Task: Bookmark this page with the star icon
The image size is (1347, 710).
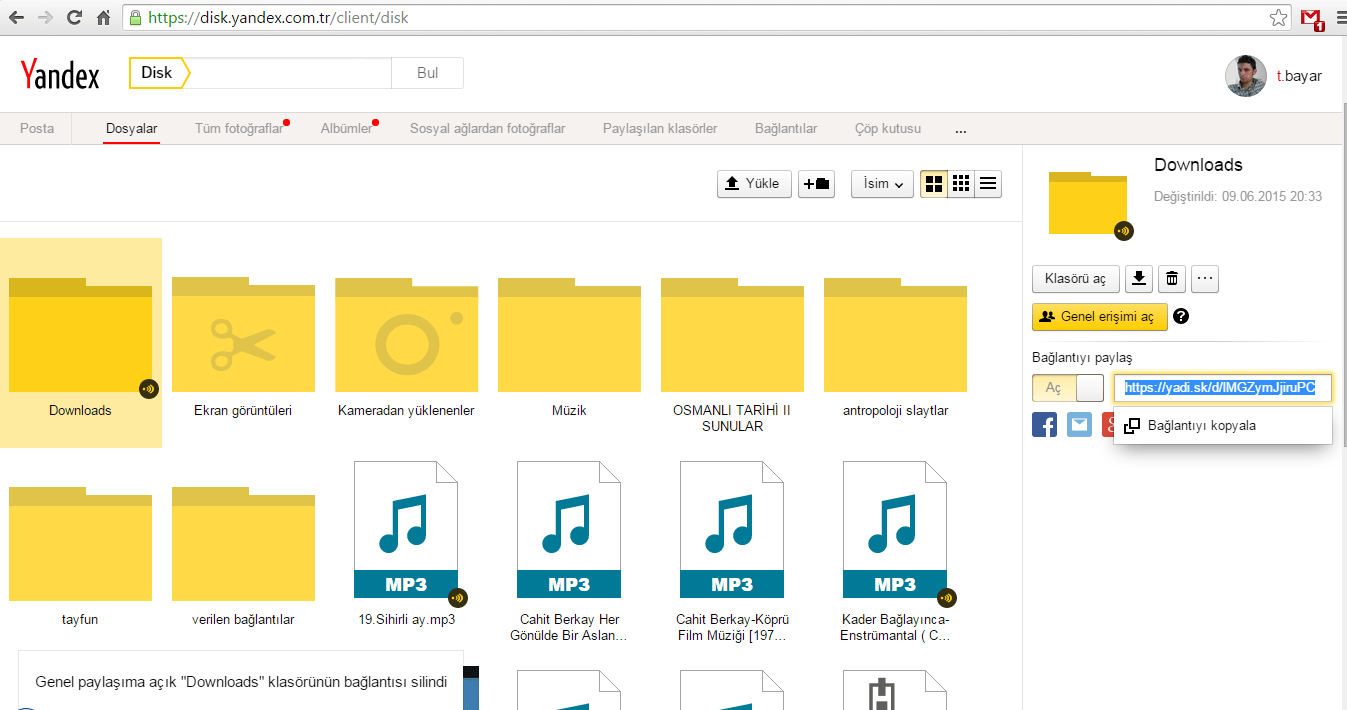Action: pyautogui.click(x=1278, y=18)
